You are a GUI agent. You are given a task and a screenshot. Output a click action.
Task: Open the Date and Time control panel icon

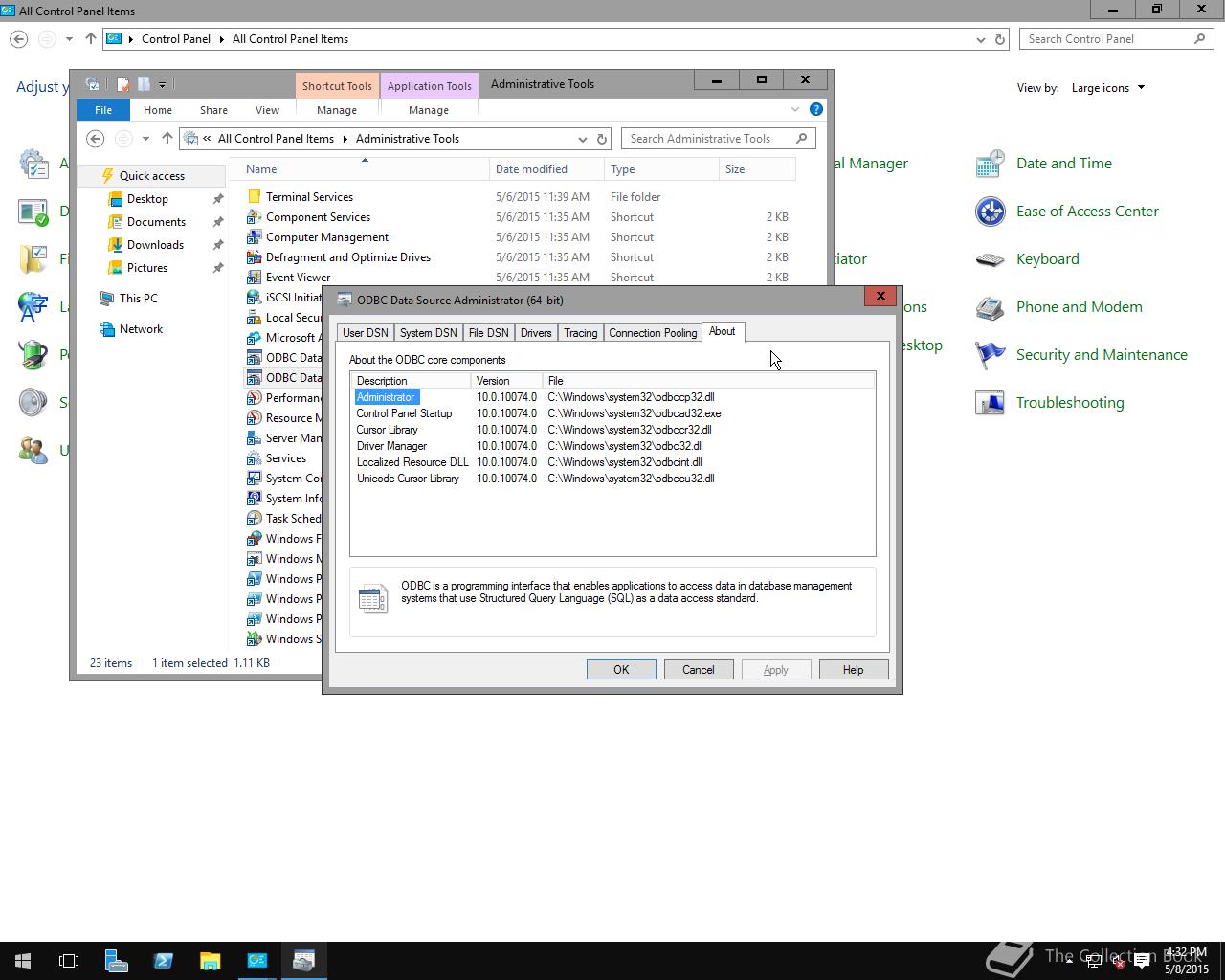[x=990, y=164]
